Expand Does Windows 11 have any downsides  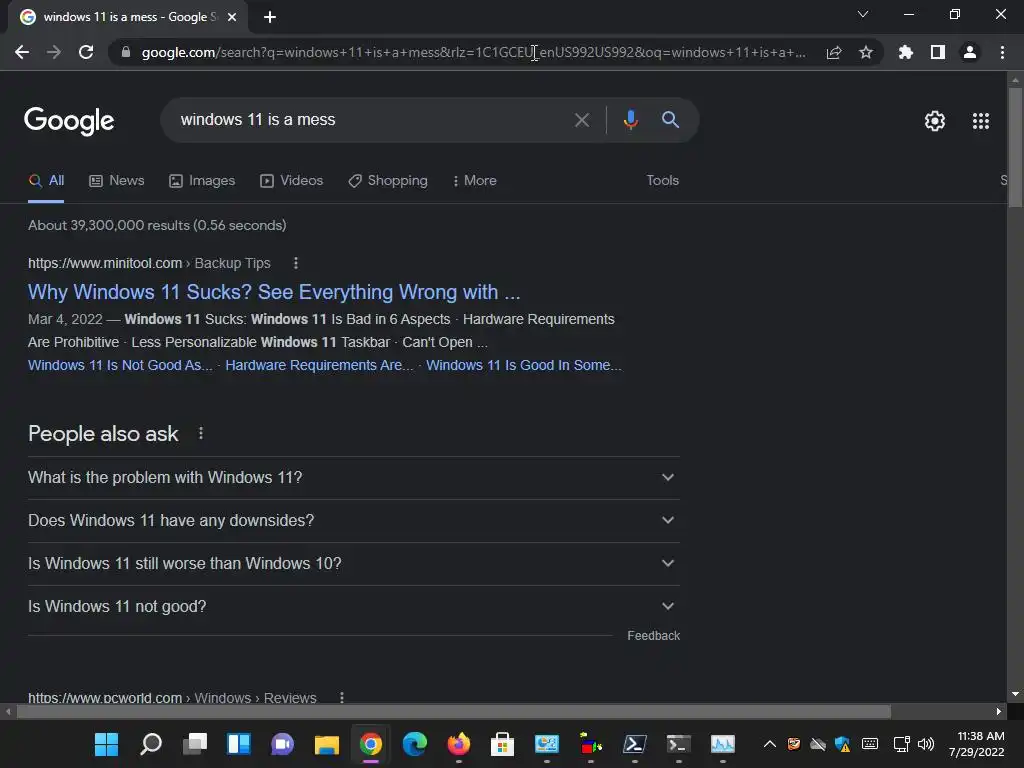(353, 520)
